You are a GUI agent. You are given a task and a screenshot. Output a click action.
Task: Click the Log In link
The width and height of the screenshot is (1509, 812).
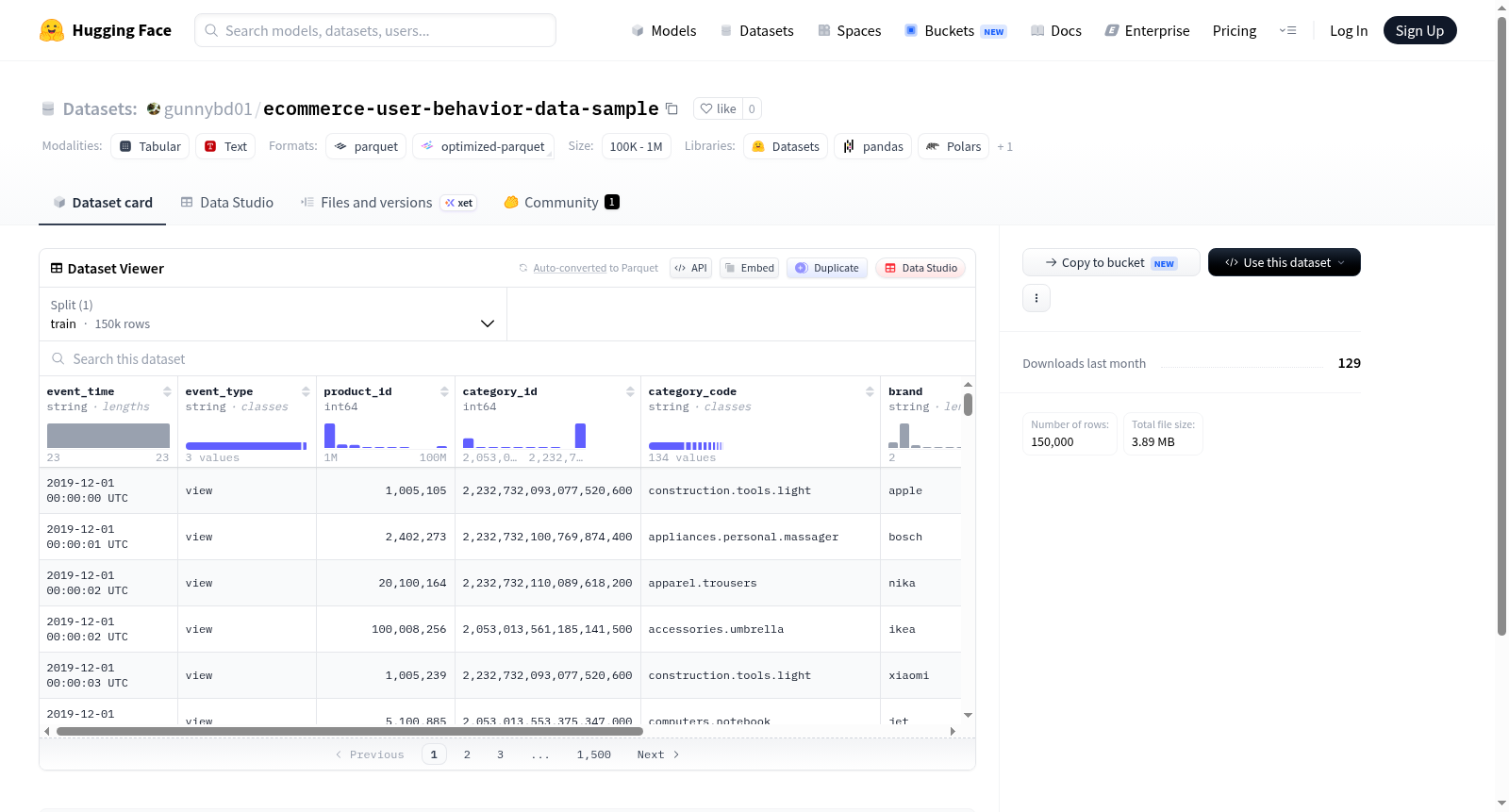tap(1348, 30)
